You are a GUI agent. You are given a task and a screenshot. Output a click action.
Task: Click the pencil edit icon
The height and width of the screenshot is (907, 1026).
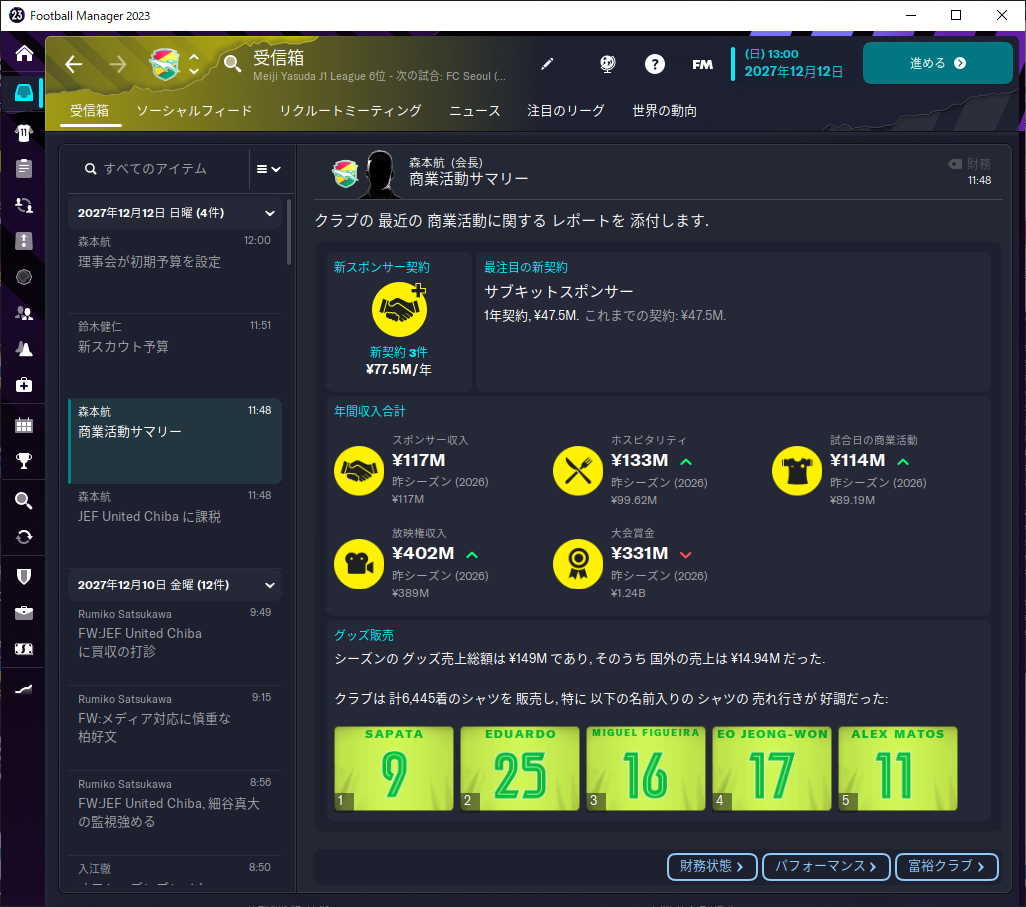coord(547,63)
